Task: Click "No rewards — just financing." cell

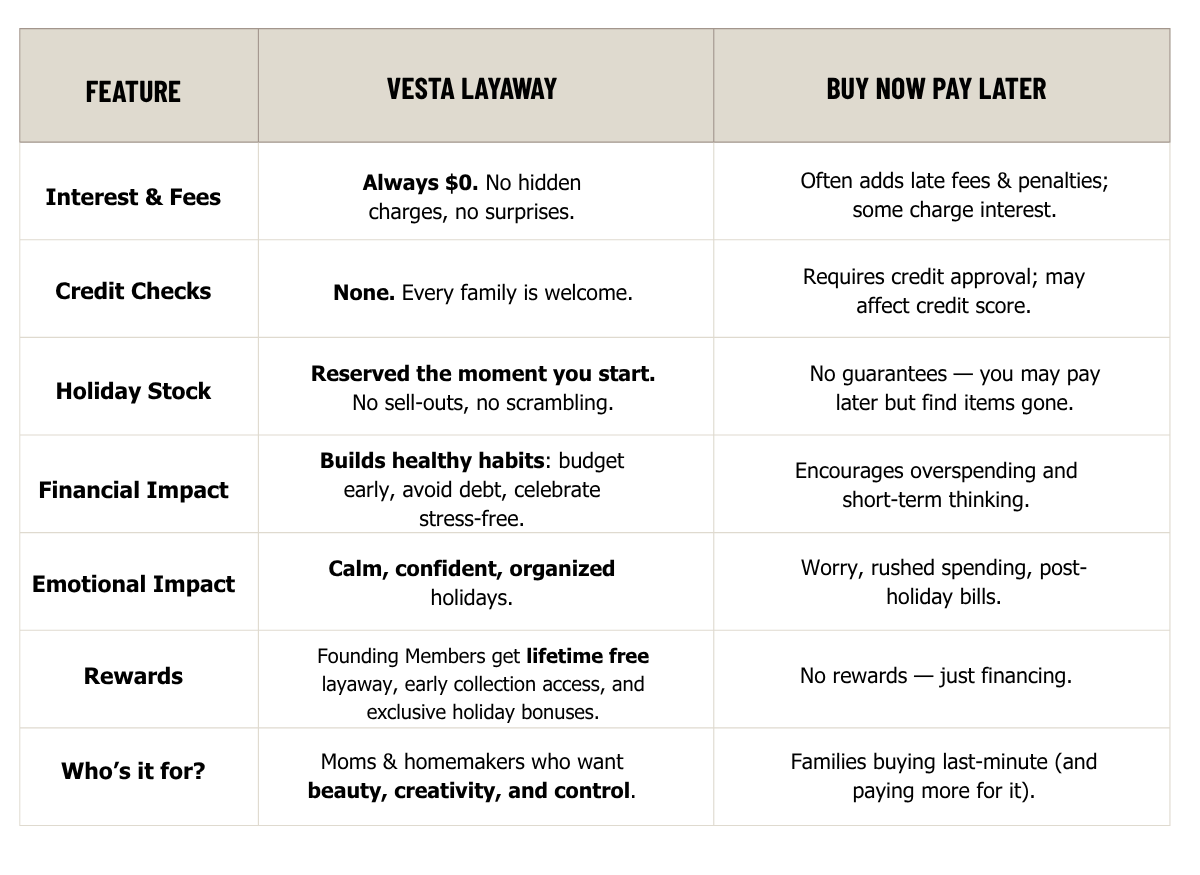Action: [x=935, y=676]
